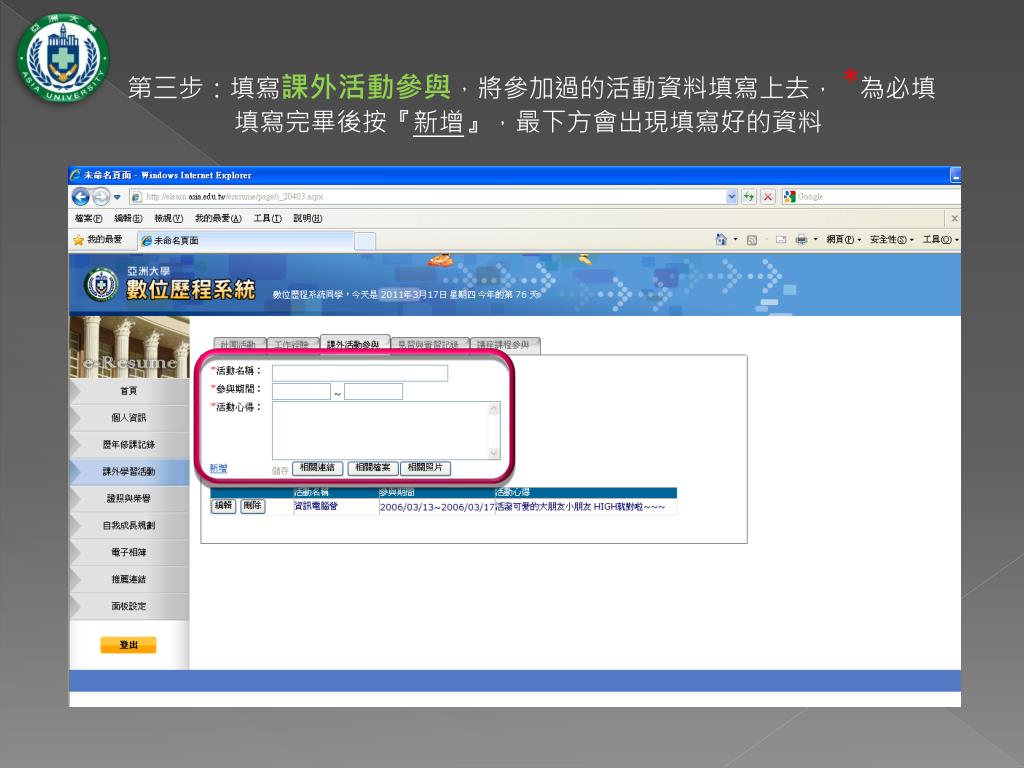This screenshot has height=768, width=1024.
Task: Click the greyed 儲存 save link
Action: tap(280, 470)
